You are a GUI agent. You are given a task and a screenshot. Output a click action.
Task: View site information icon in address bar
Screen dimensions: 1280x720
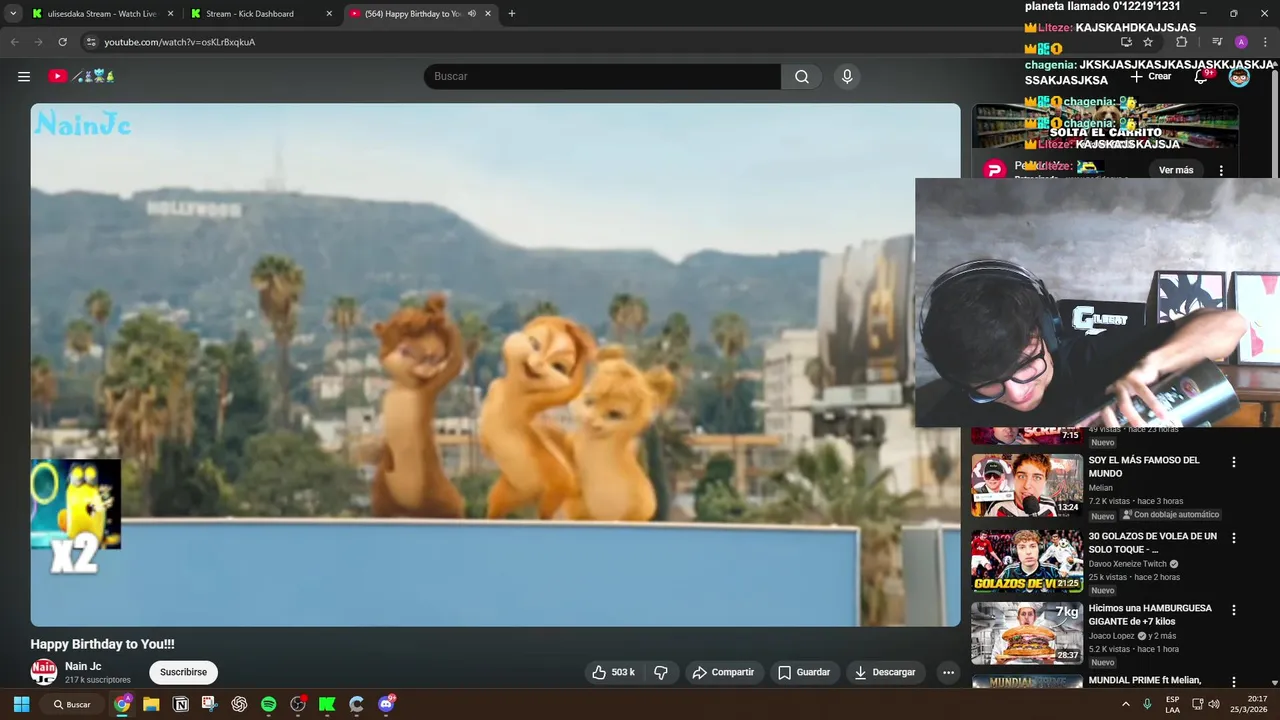click(x=91, y=42)
